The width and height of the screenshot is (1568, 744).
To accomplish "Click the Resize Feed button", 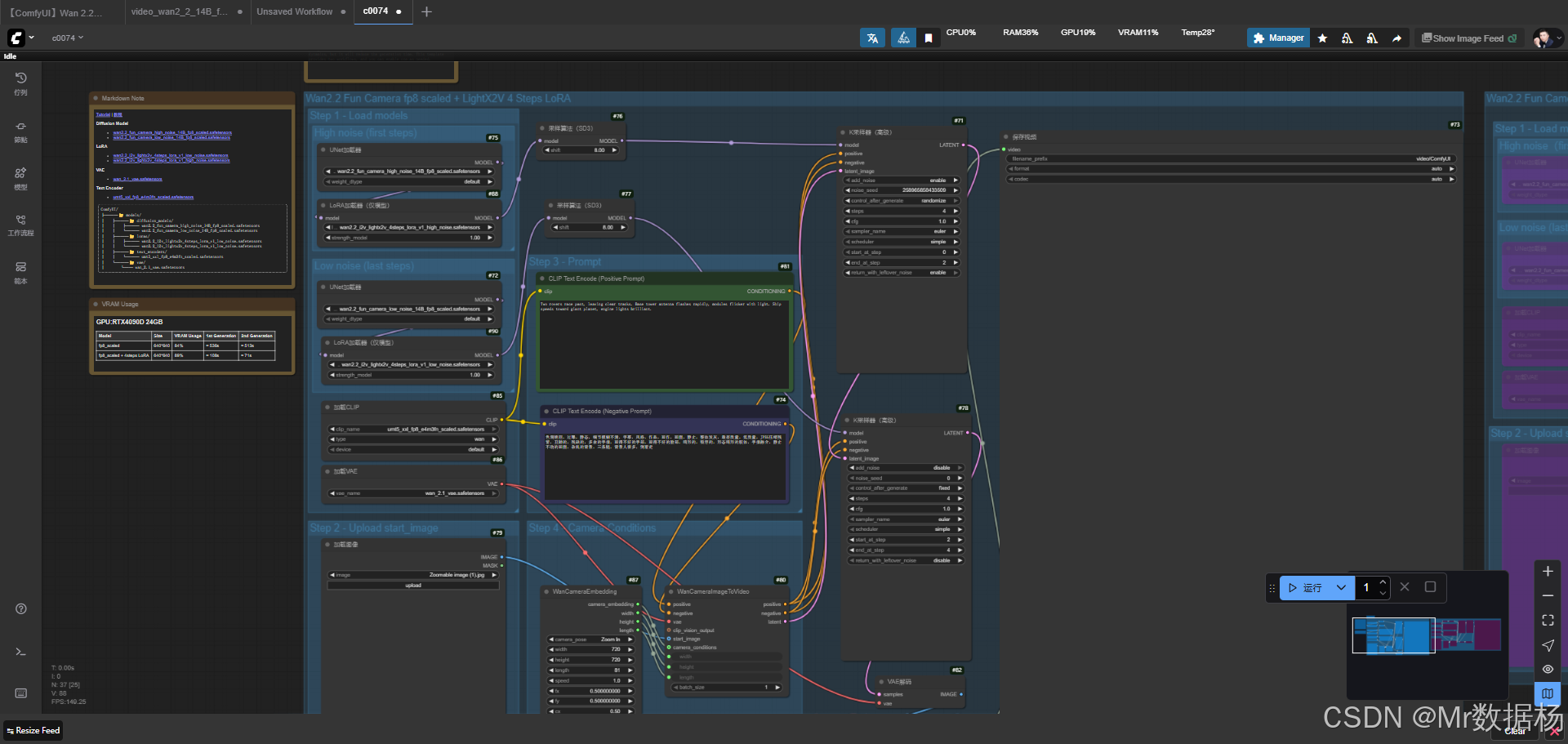I will [33, 731].
